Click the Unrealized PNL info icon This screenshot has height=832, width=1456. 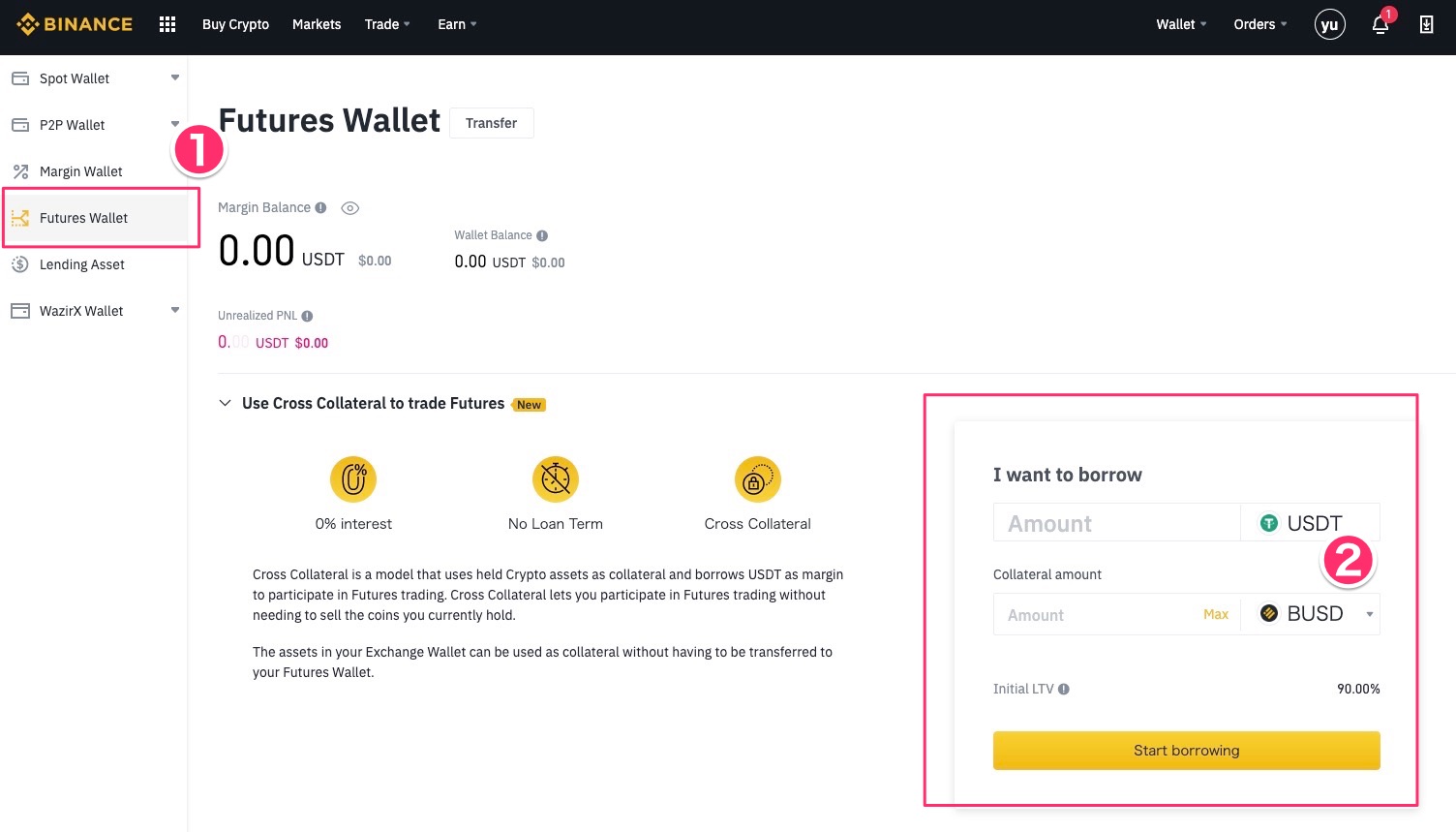tap(307, 316)
